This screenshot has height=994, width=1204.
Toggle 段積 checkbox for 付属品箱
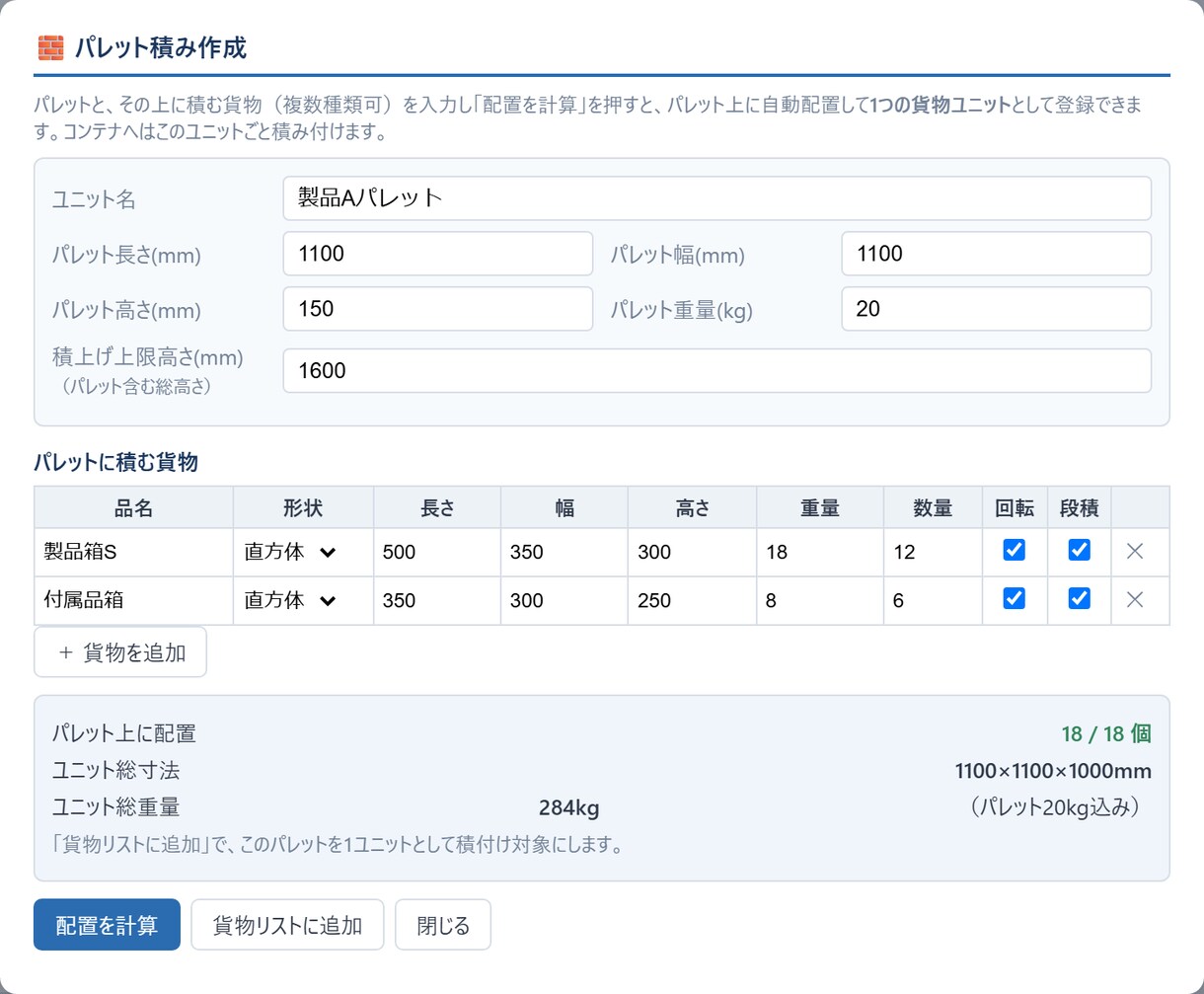[x=1079, y=598]
